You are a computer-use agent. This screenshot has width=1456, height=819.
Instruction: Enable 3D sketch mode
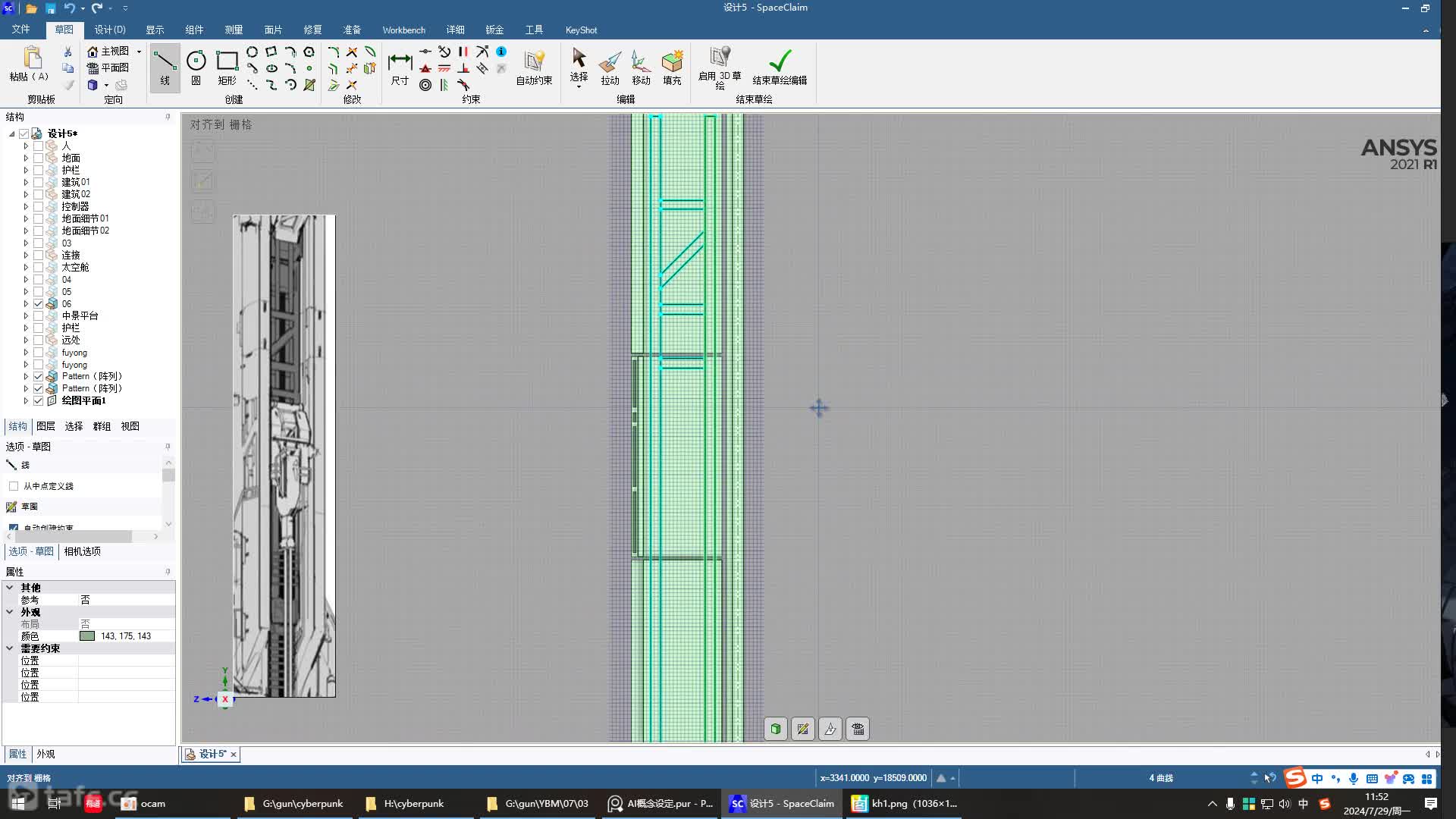(x=720, y=67)
